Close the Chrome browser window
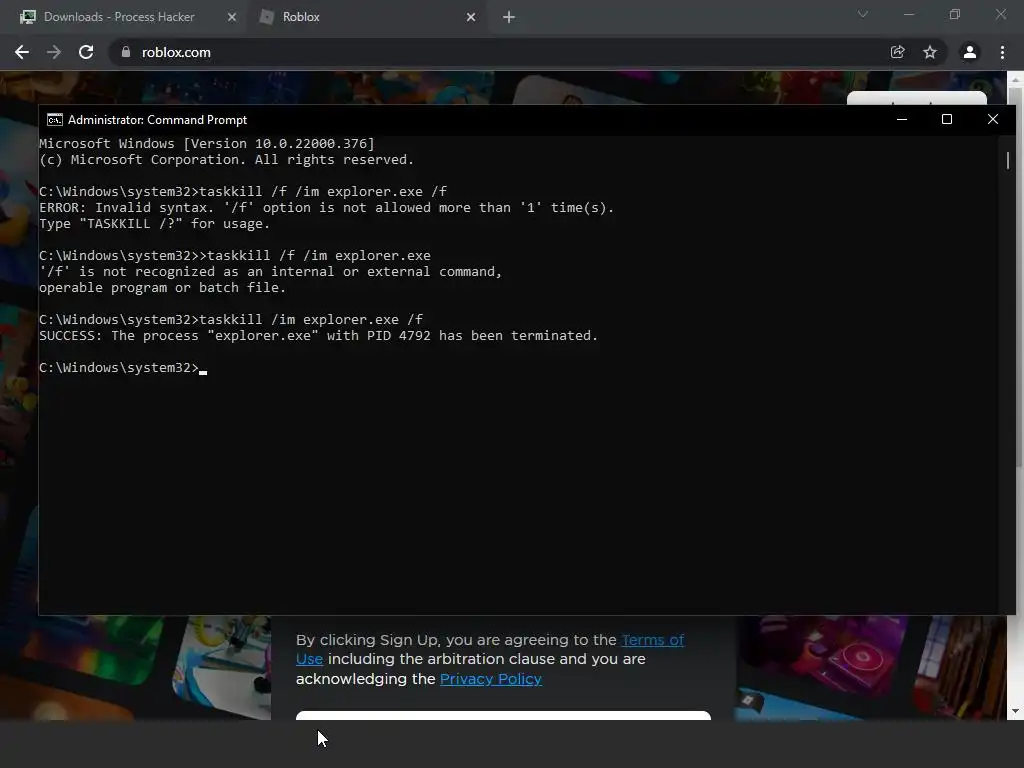 [x=1000, y=14]
